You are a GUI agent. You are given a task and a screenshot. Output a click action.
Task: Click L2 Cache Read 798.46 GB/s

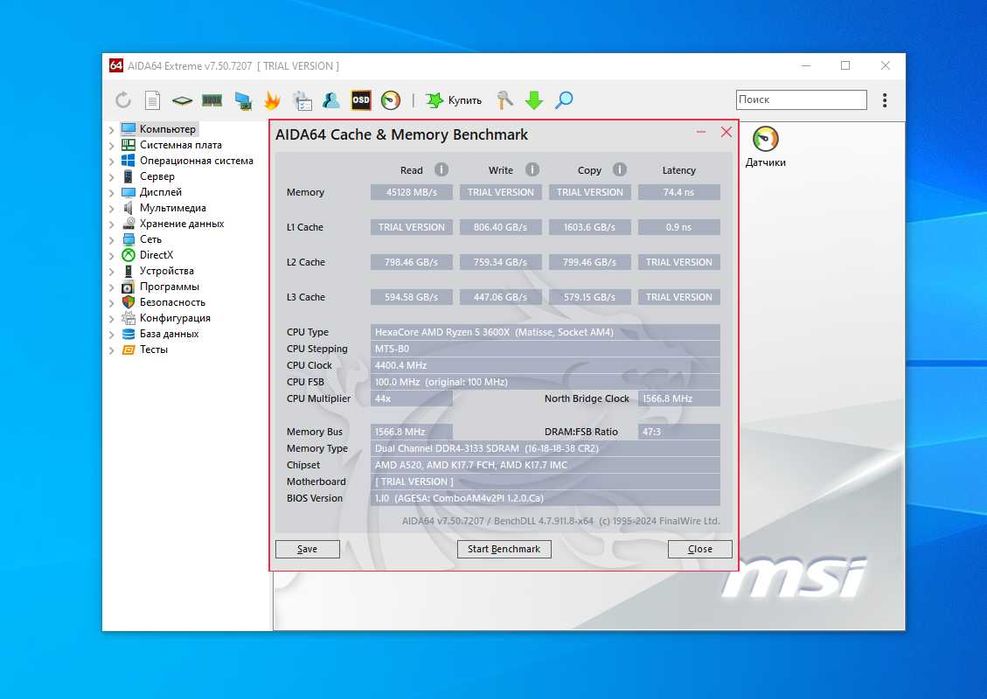[x=412, y=262]
